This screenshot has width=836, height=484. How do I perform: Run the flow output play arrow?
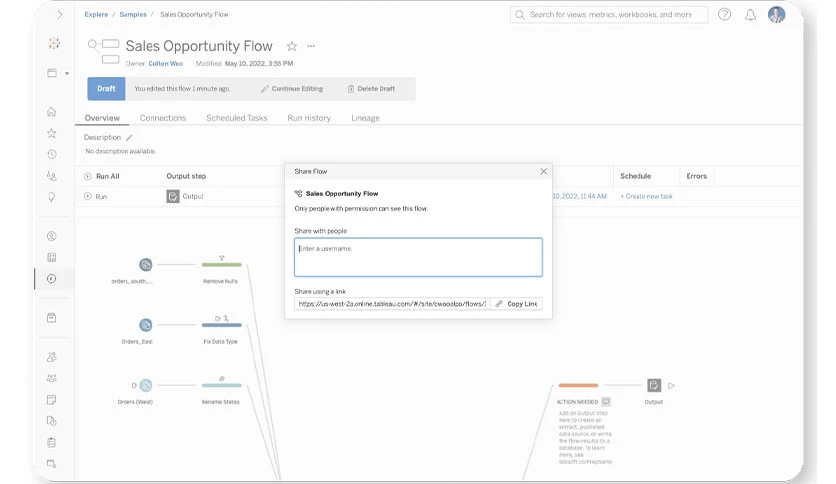[x=671, y=385]
